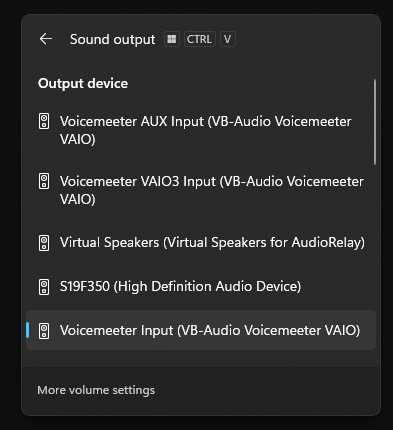Click the V shortcut key badge

point(227,39)
